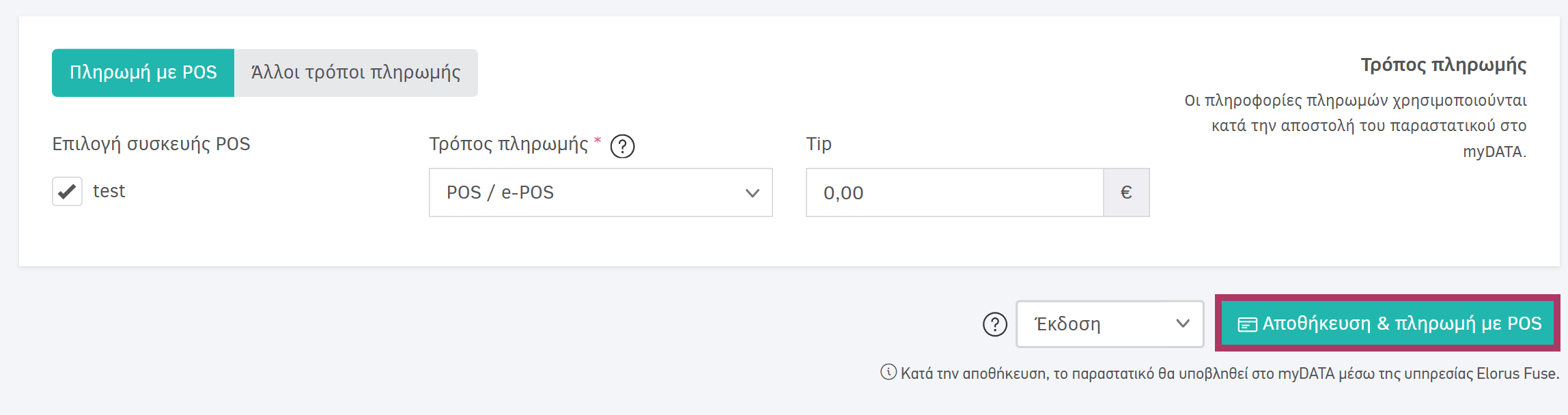Click the help icon beside Τρόπος πληρωμής
Image resolution: width=1568 pixels, height=415 pixels.
point(624,145)
